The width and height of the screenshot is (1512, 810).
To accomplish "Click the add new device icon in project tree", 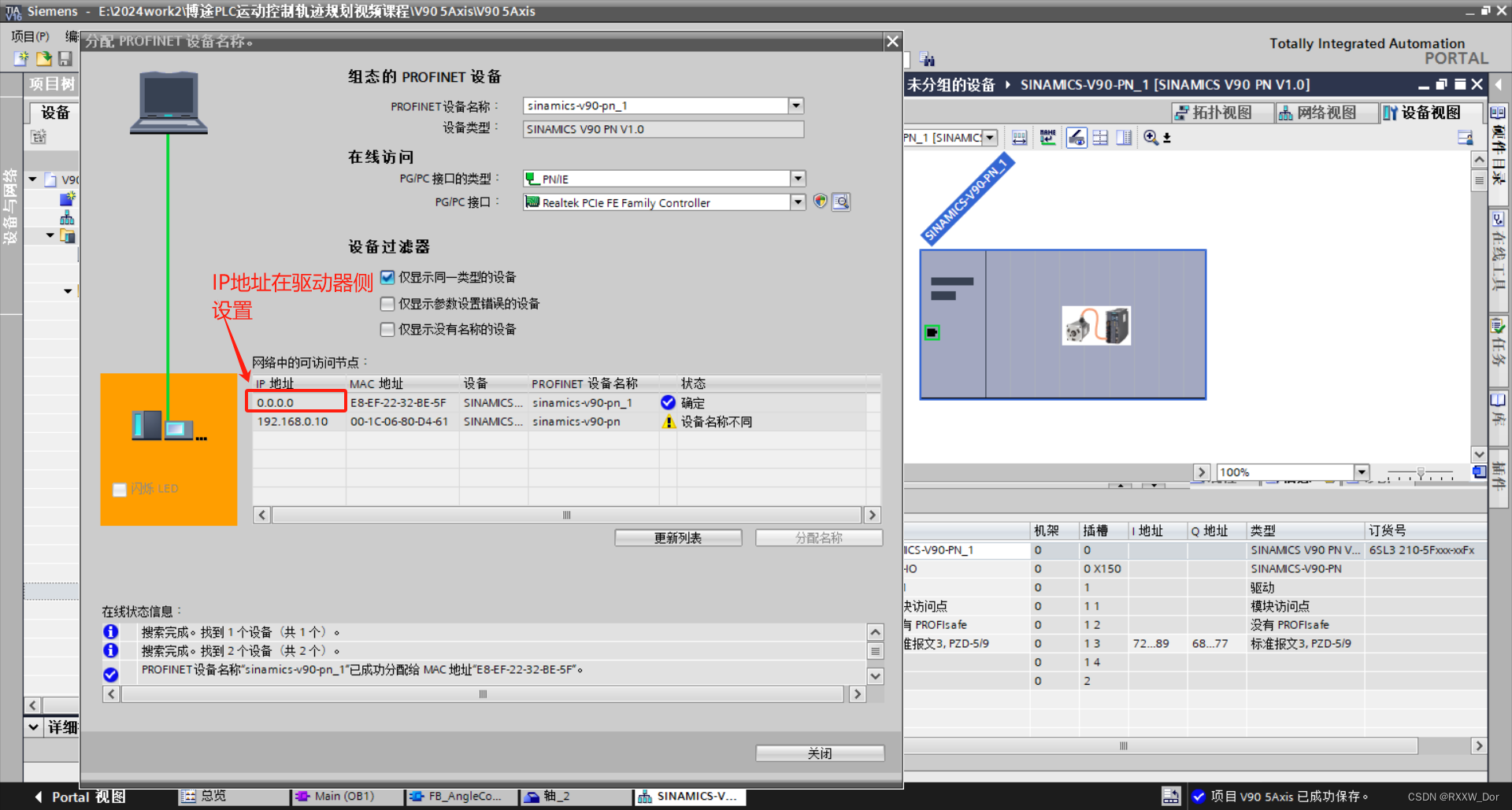I will coord(68,198).
